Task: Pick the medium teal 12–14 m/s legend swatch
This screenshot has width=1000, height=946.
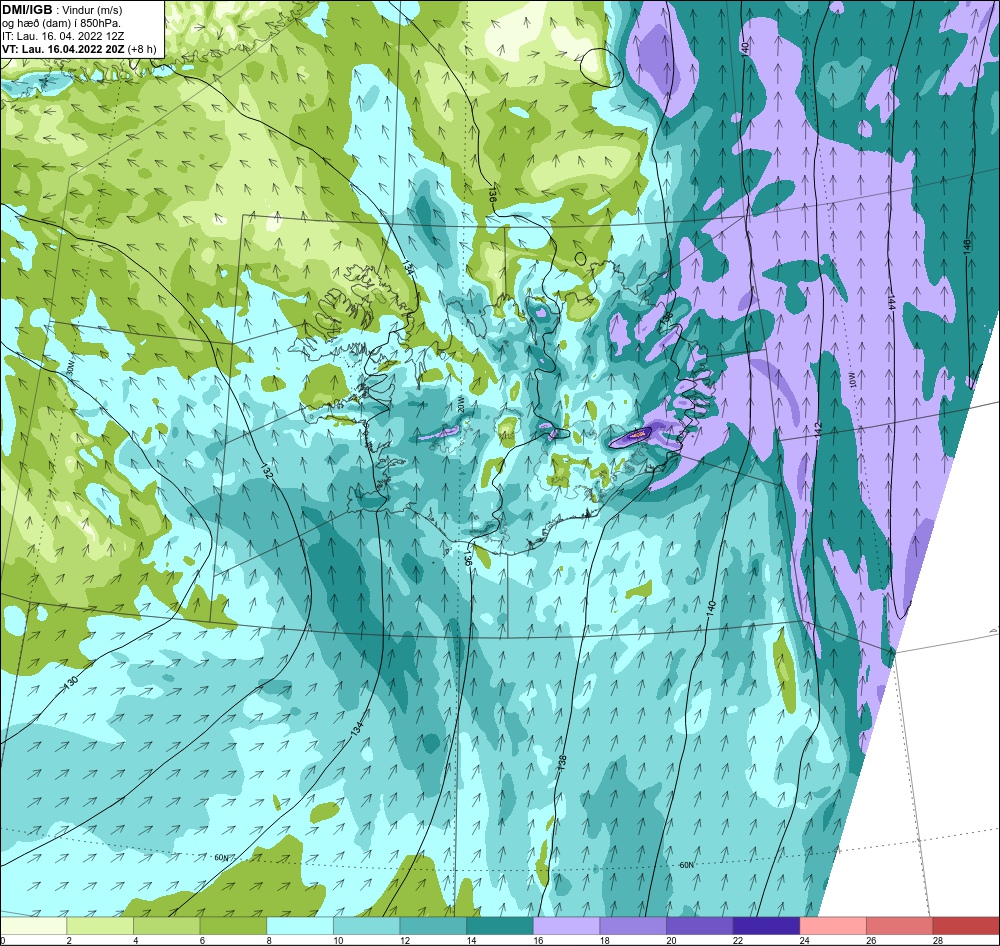Action: click(433, 926)
